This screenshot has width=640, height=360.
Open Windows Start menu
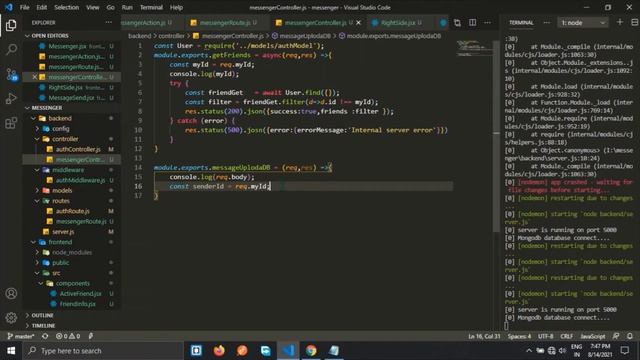pyautogui.click(x=11, y=351)
